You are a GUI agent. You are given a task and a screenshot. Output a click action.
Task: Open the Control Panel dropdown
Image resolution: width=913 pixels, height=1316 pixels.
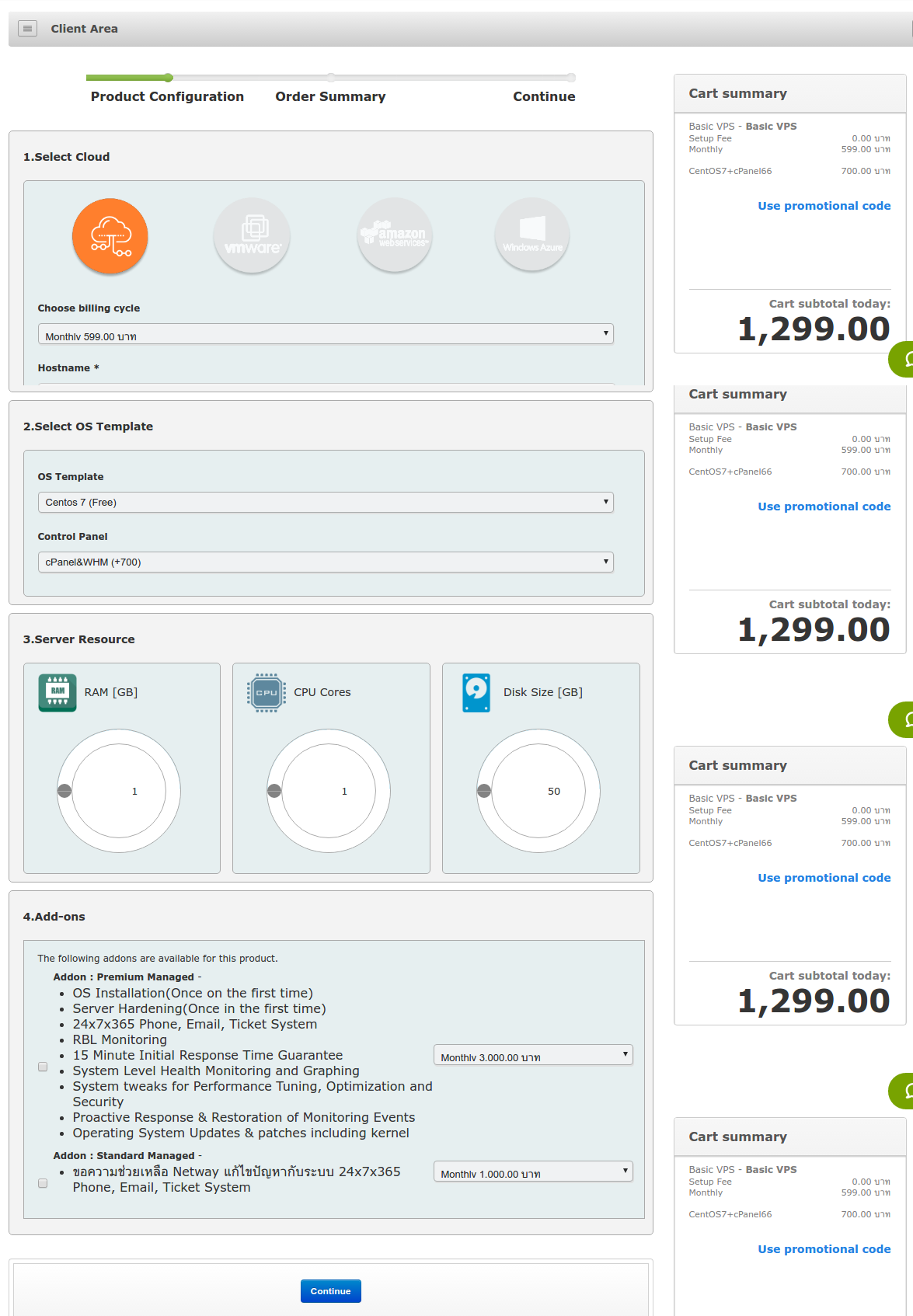point(326,562)
